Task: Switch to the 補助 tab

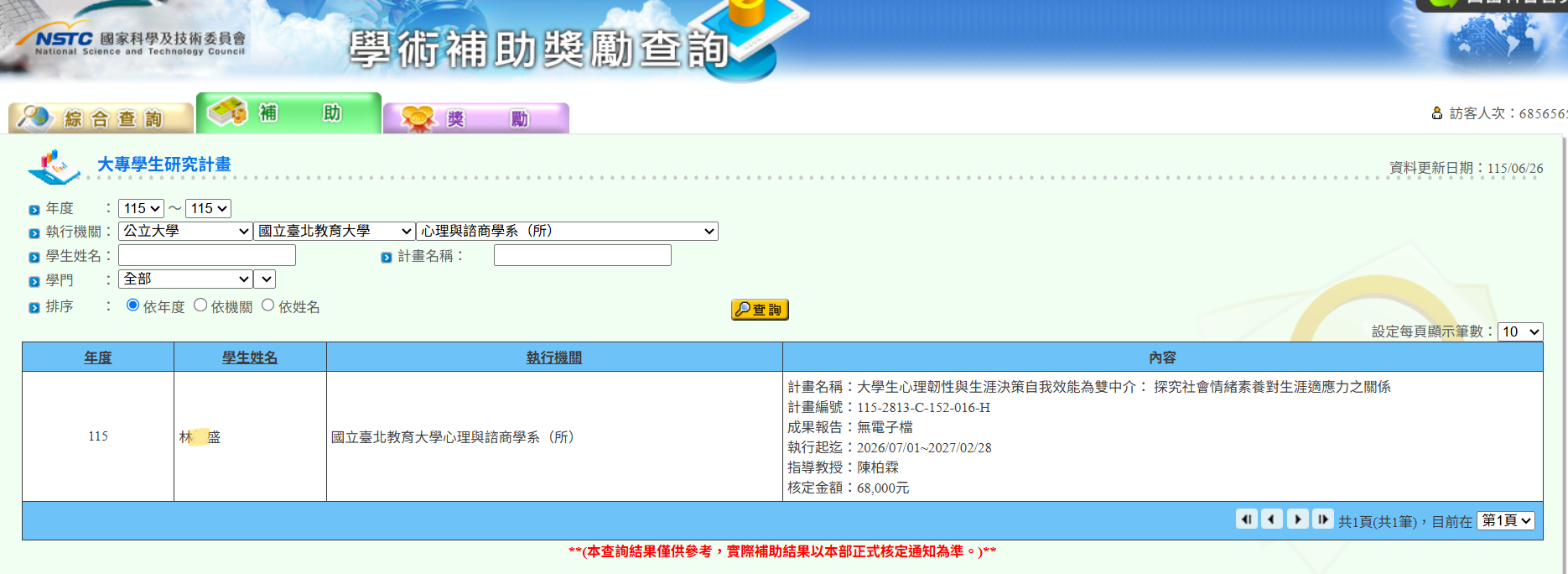Action: [288, 113]
